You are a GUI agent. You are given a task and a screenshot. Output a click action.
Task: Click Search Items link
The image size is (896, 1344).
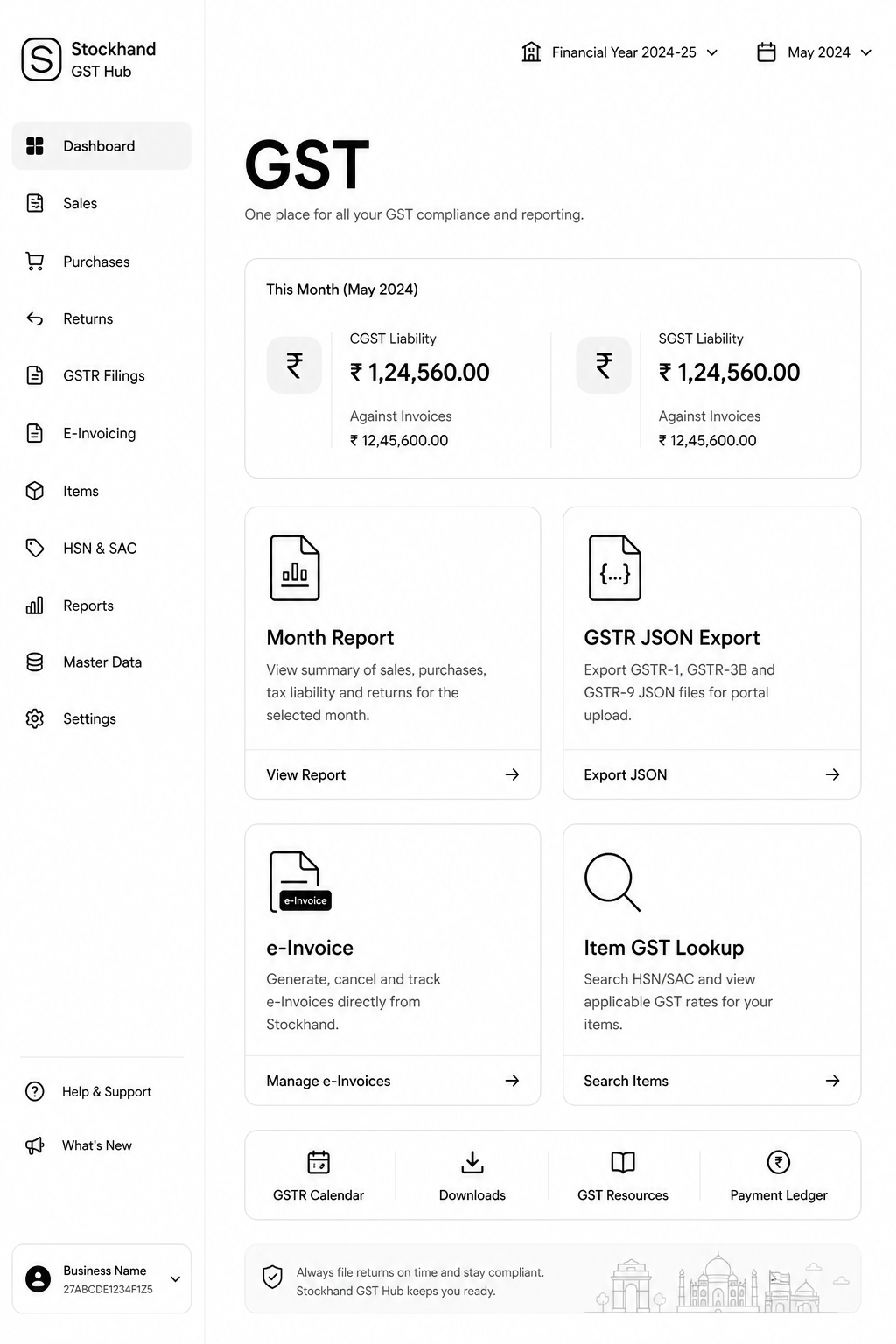[626, 1081]
